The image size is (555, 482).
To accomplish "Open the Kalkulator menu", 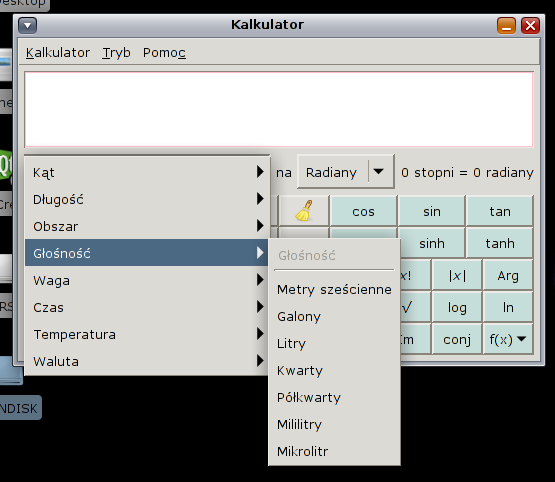I will click(58, 53).
